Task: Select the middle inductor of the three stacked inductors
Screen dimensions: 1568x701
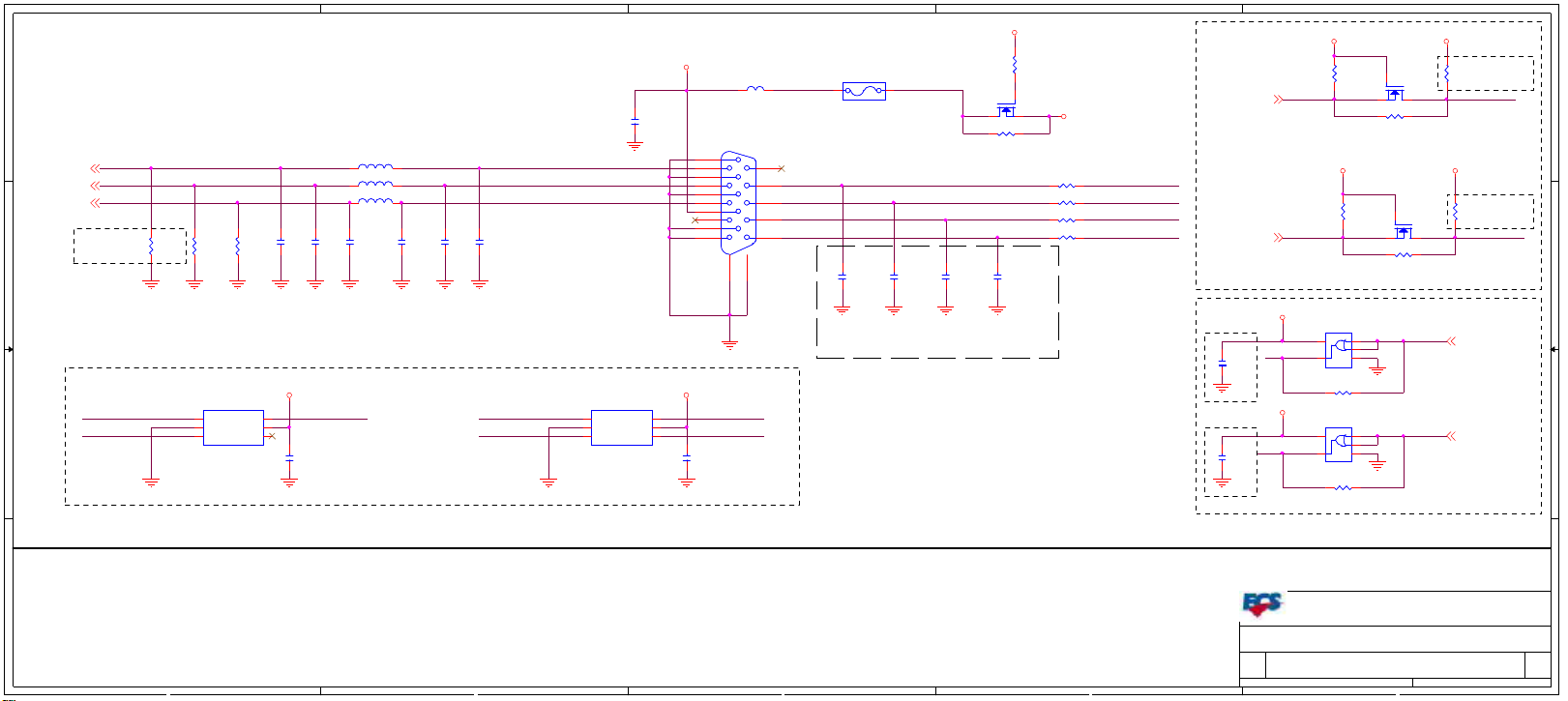Action: point(375,184)
